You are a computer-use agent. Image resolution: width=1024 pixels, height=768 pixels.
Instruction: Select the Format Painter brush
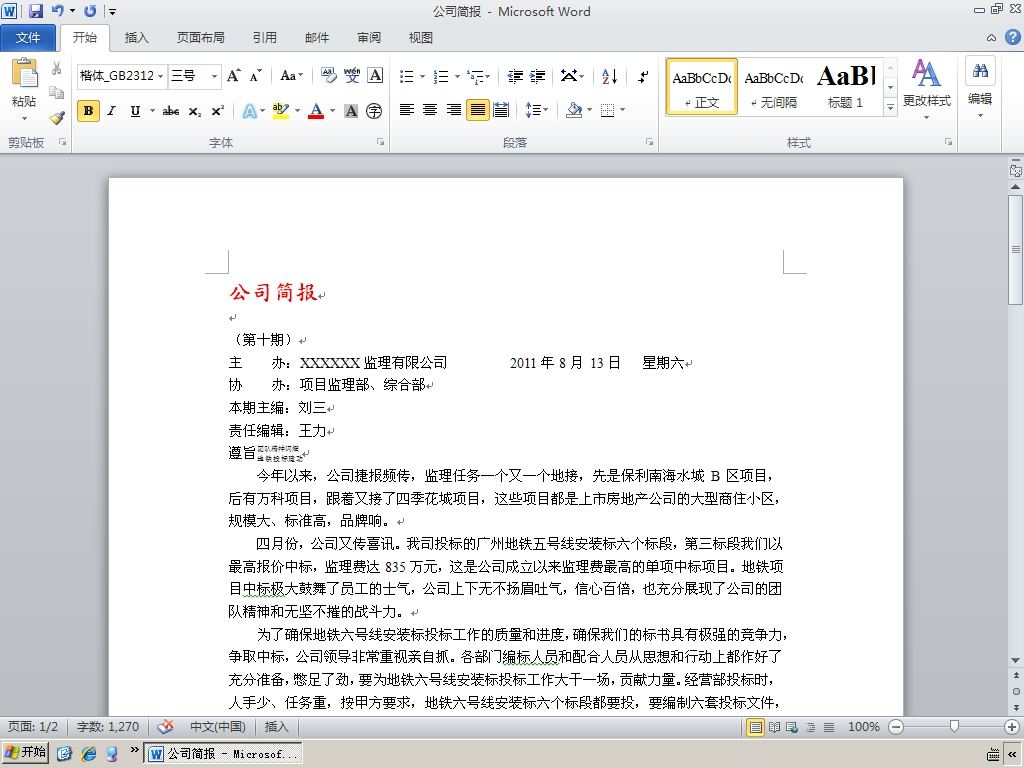pos(57,118)
